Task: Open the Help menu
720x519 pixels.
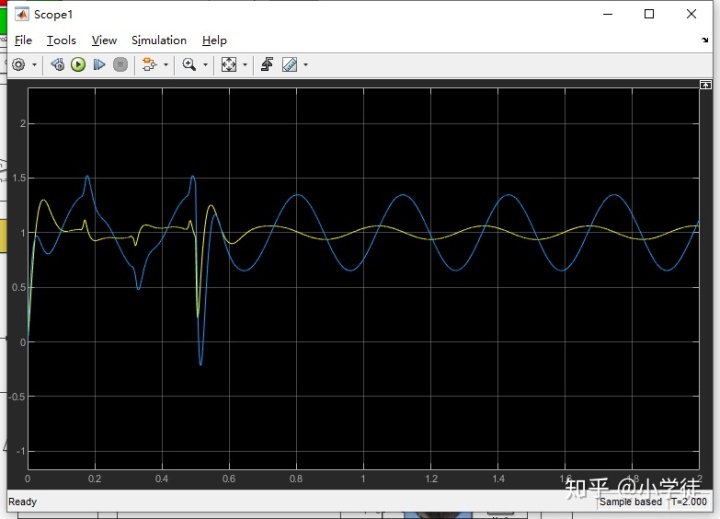Action: [214, 40]
